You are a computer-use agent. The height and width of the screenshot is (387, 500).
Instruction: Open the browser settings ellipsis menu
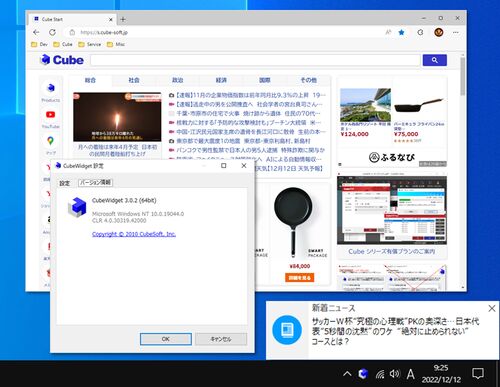(x=456, y=32)
